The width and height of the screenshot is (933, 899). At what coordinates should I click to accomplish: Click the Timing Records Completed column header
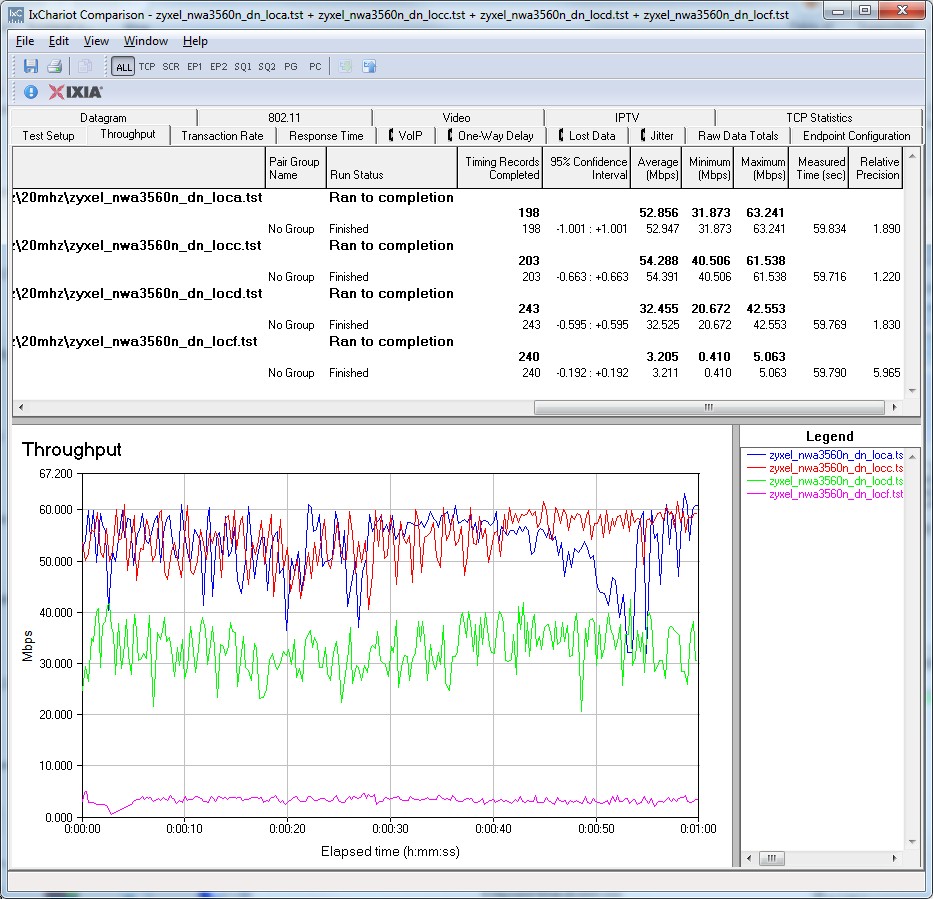pos(500,168)
